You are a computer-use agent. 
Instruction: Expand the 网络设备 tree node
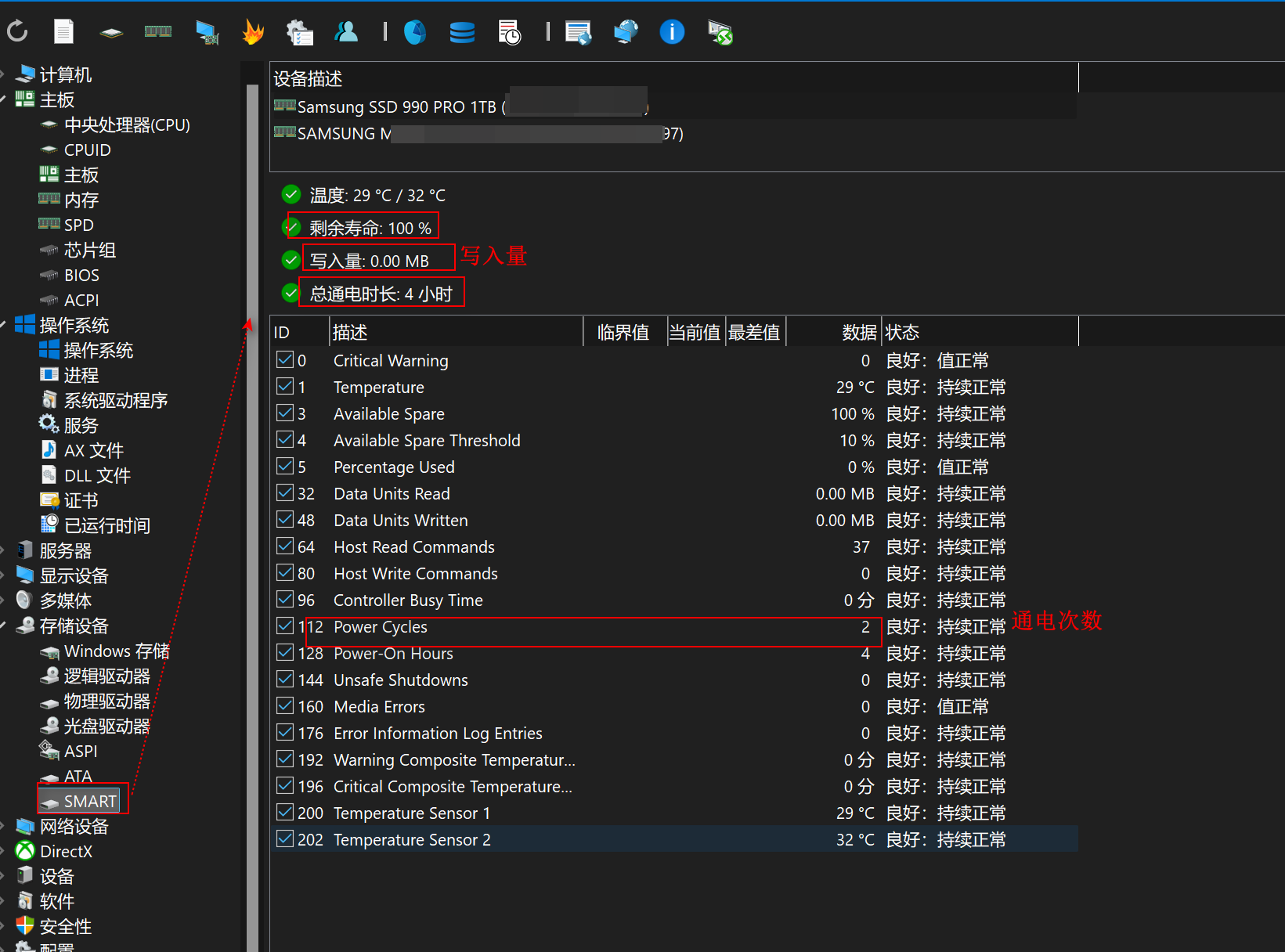pyautogui.click(x=3, y=826)
